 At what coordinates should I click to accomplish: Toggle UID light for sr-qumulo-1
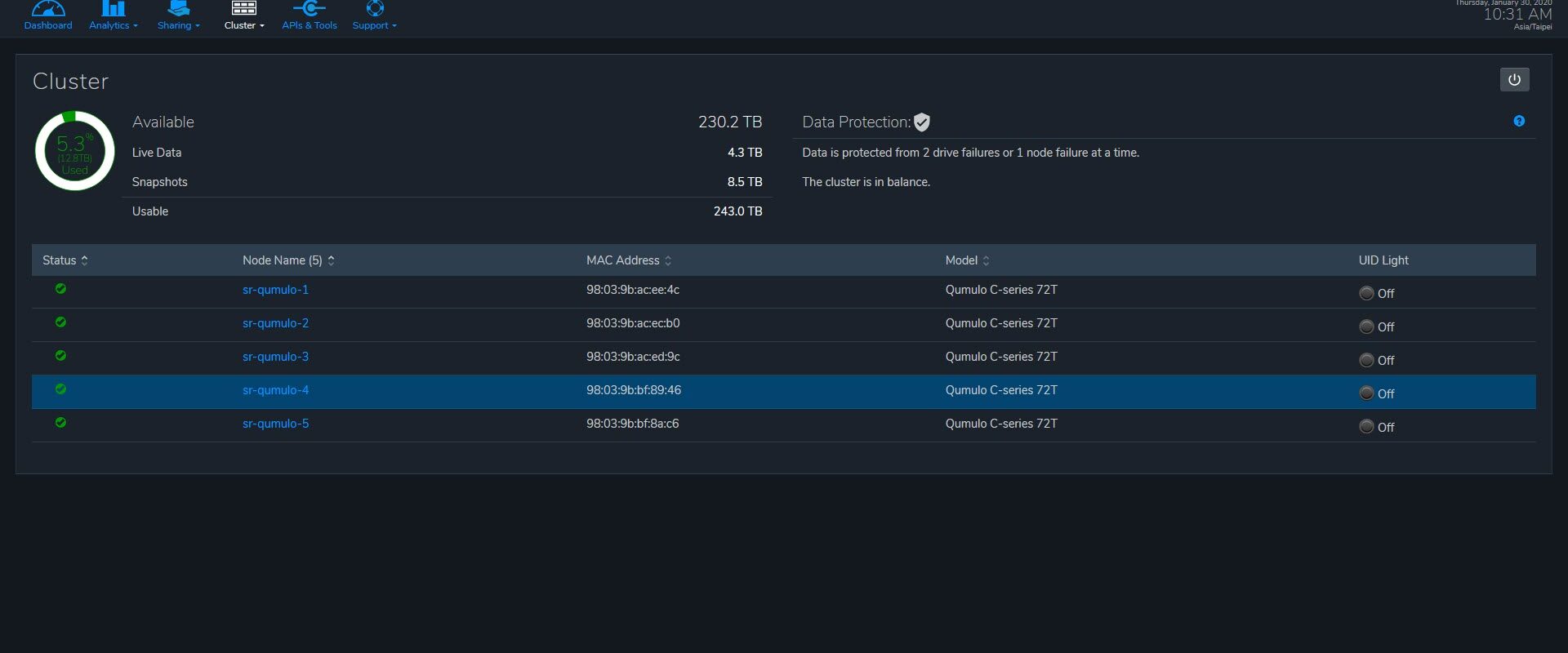tap(1366, 293)
